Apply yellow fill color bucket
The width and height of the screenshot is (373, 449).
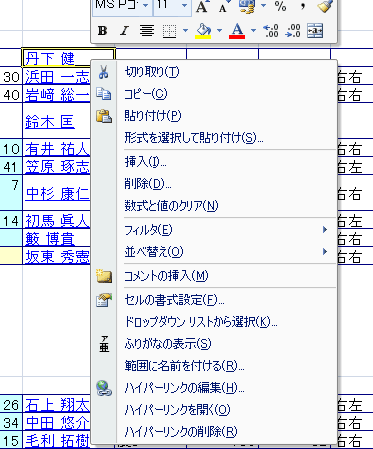[x=204, y=31]
